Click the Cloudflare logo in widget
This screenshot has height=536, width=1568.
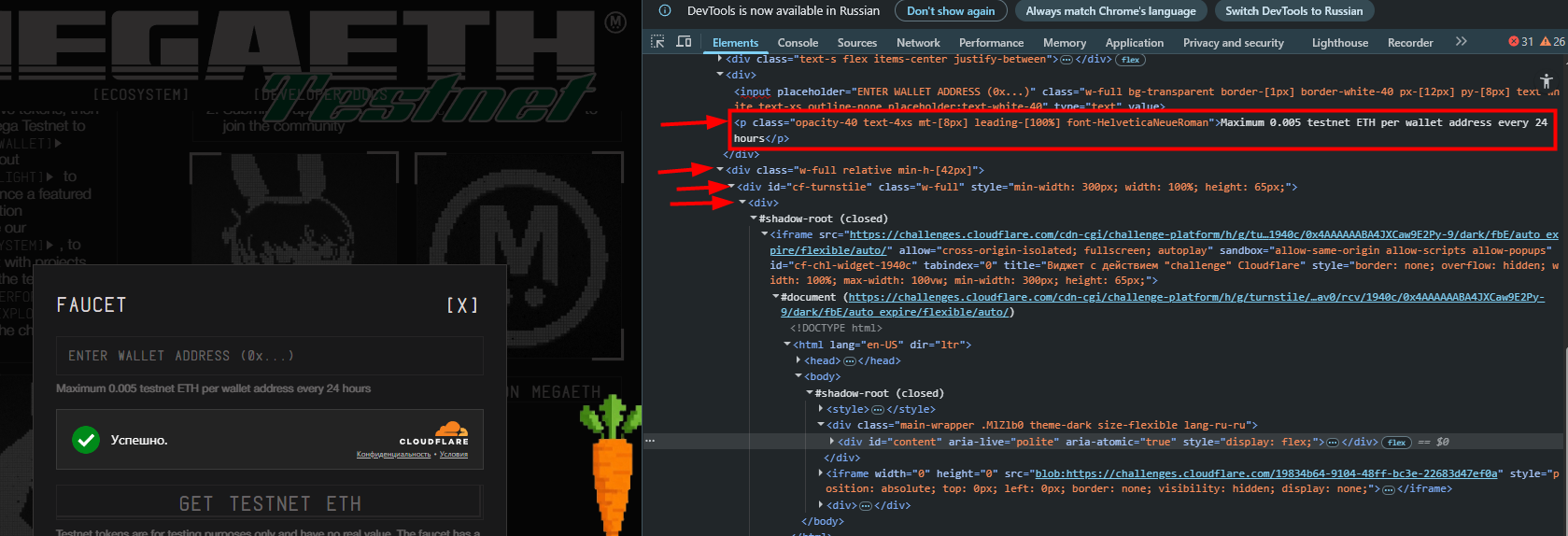click(x=434, y=434)
